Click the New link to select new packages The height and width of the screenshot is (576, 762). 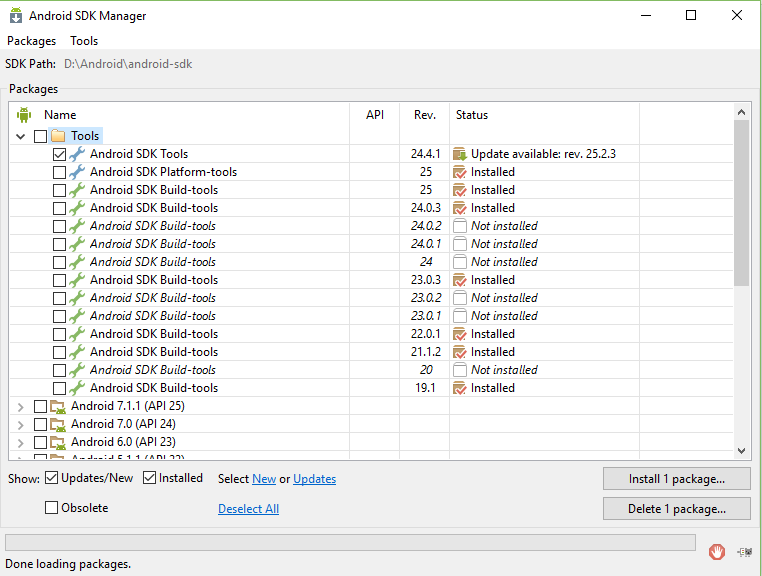(x=264, y=479)
